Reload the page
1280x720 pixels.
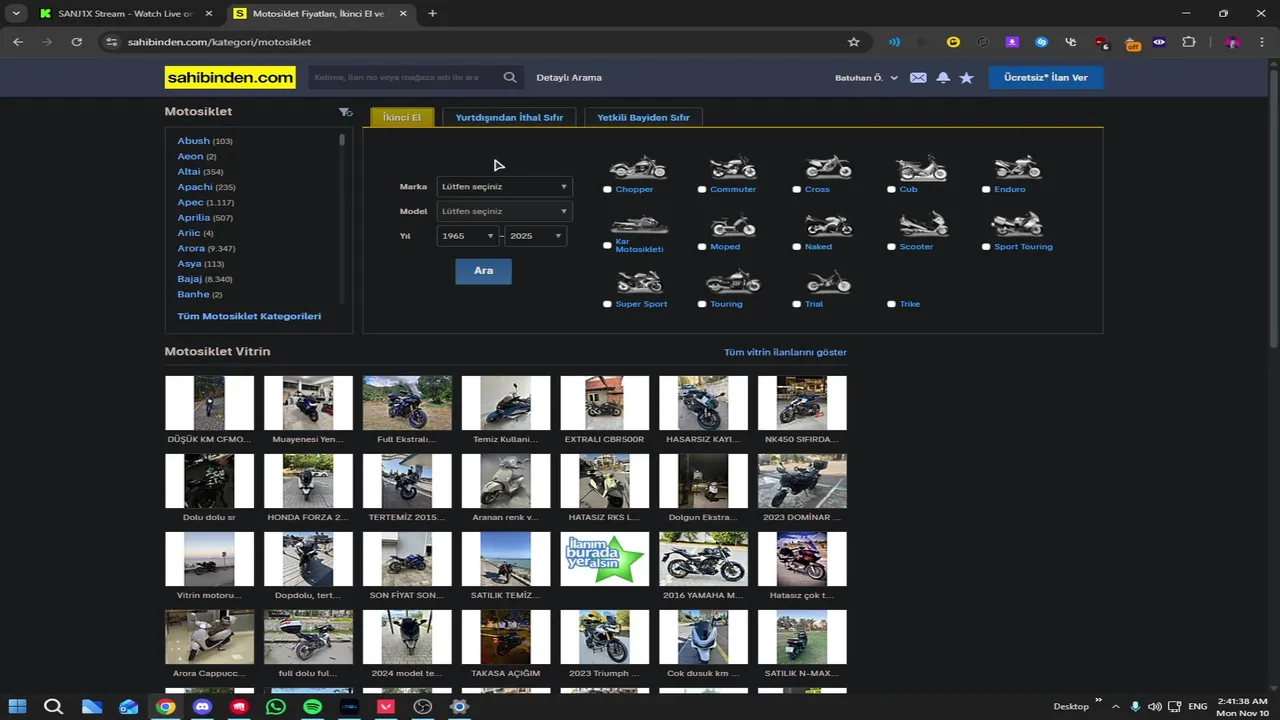pos(76,42)
